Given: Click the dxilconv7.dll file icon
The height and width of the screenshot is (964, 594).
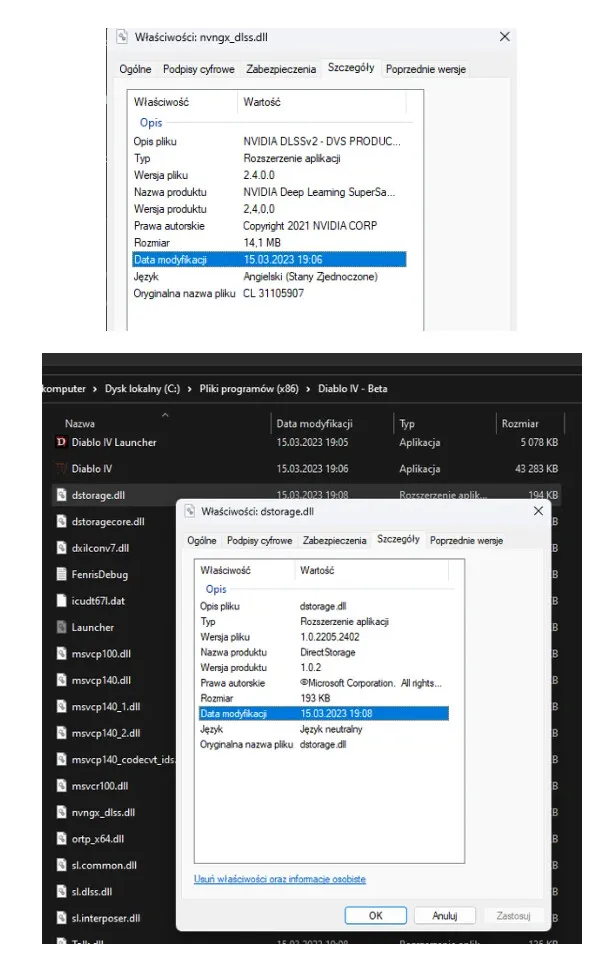Looking at the screenshot, I should coord(61,548).
